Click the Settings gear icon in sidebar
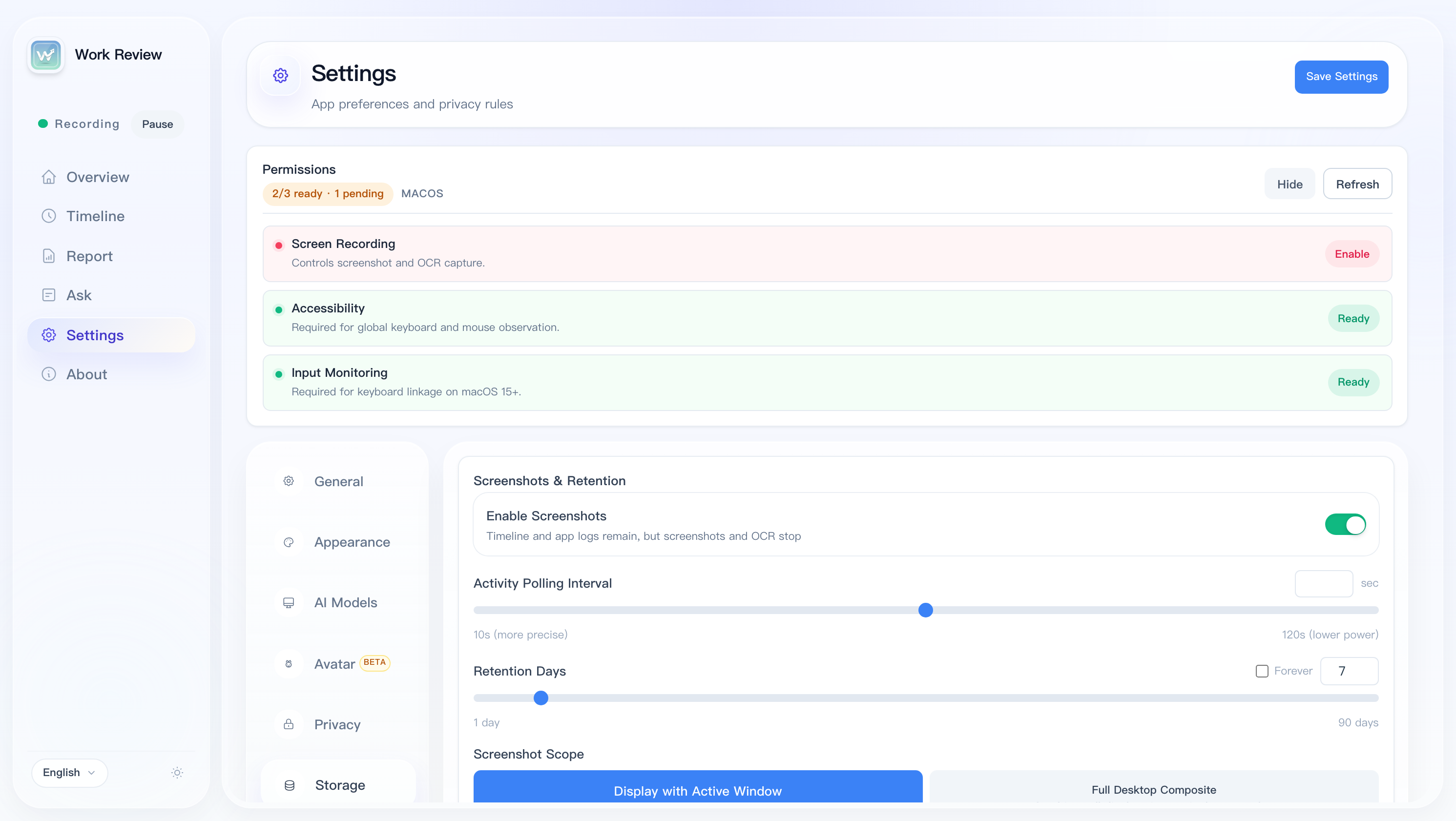Viewport: 1456px width, 821px height. [49, 335]
